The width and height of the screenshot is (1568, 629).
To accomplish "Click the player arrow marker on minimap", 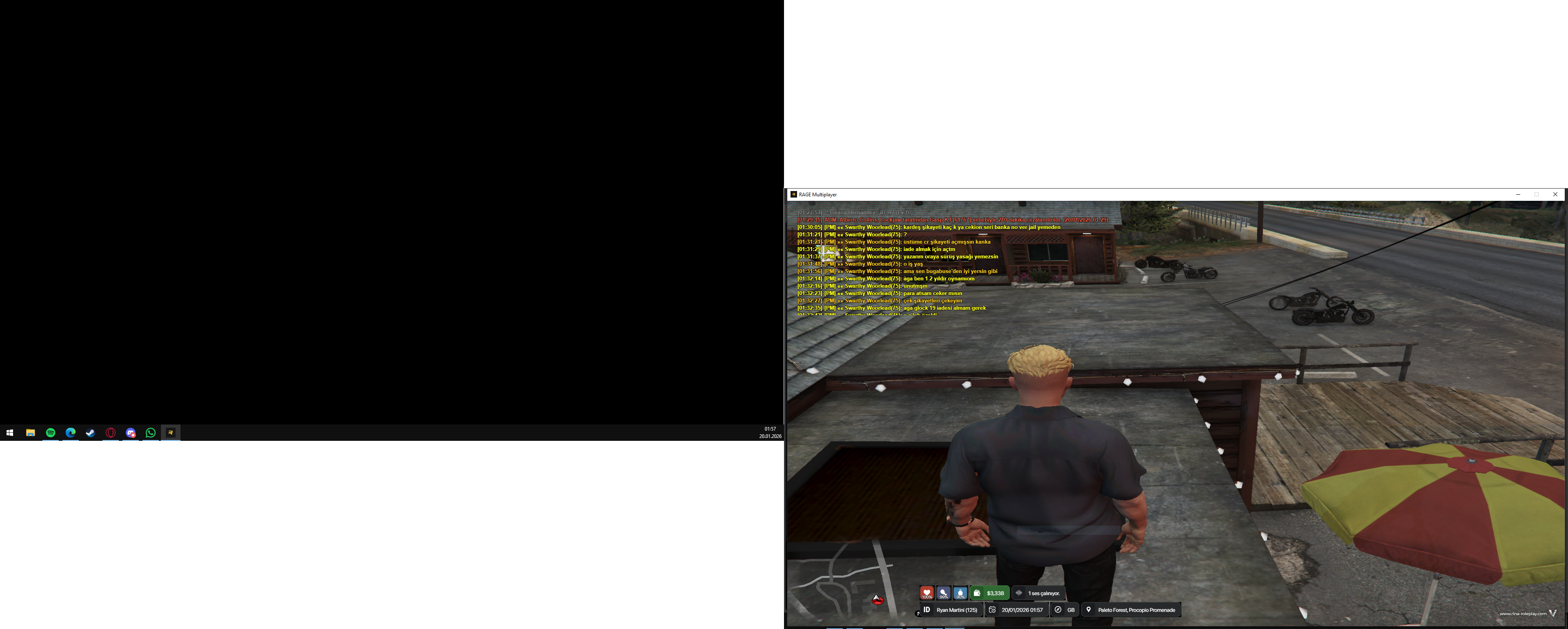I will (877, 600).
